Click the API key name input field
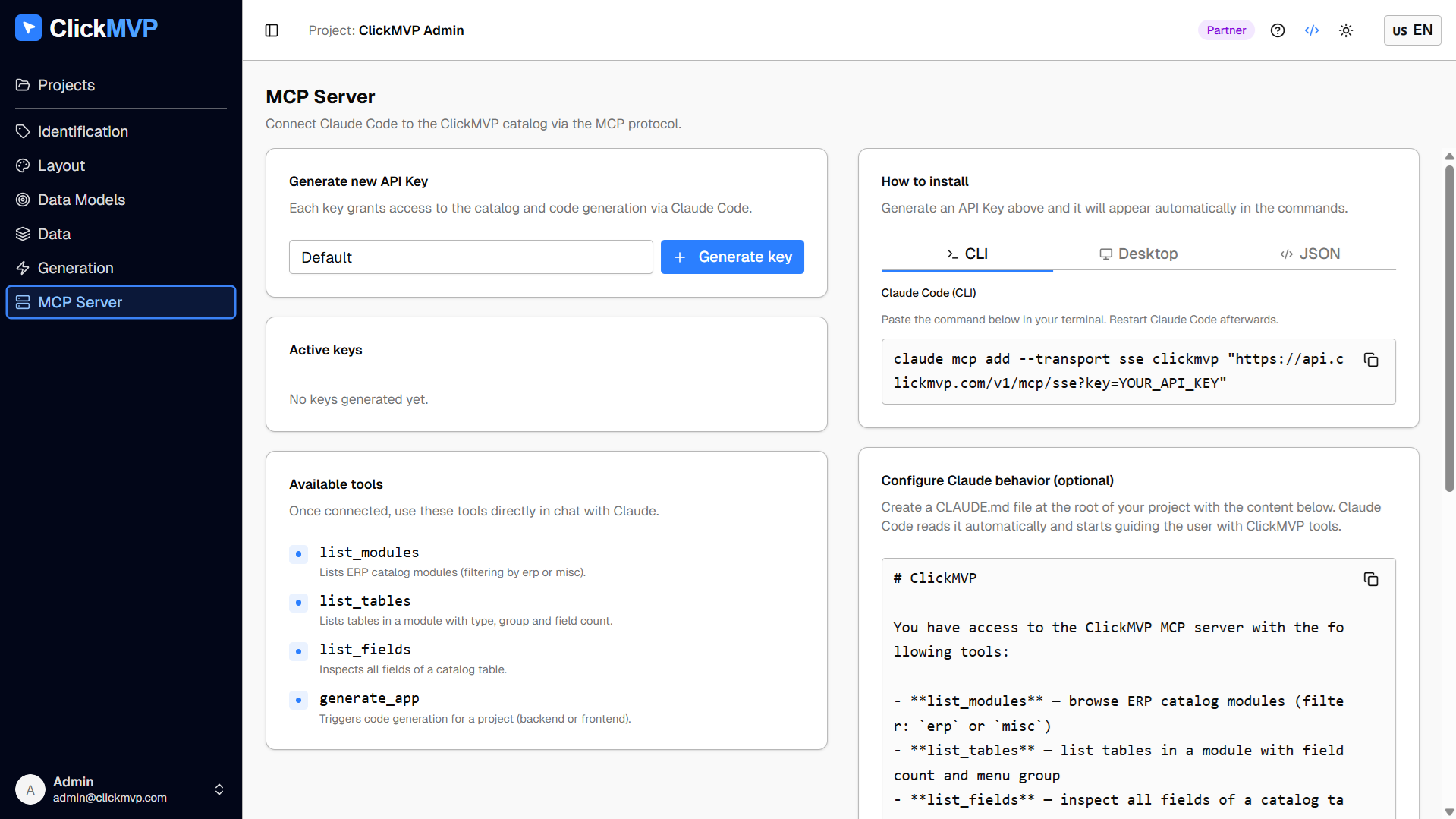 coord(470,257)
